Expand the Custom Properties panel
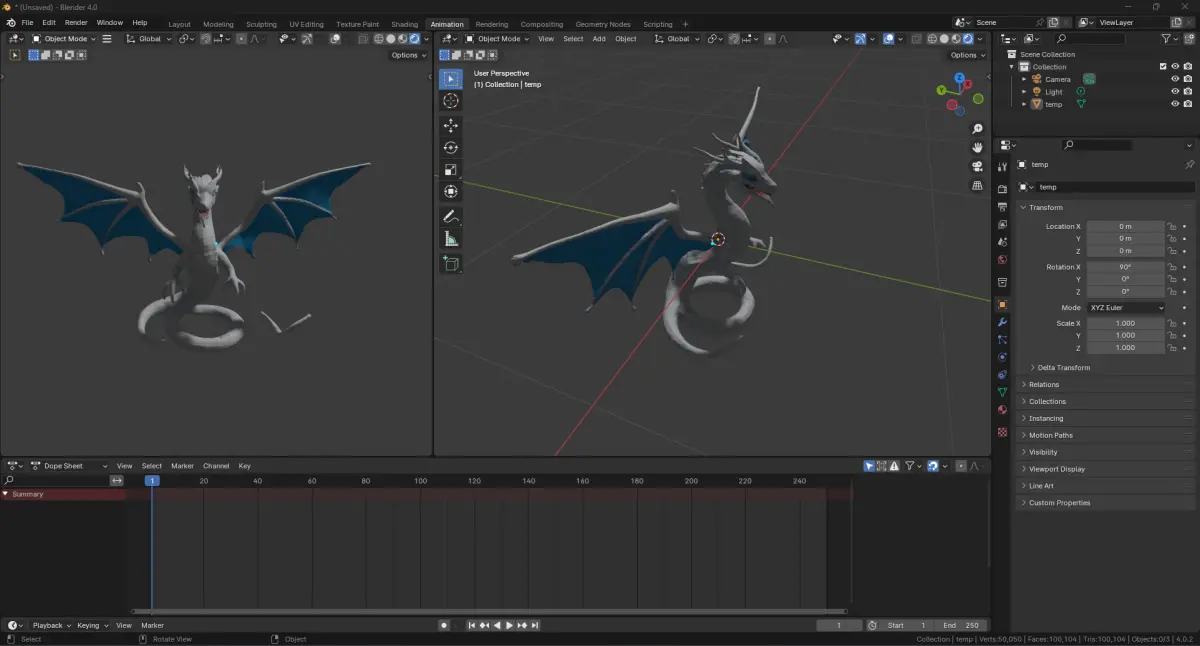This screenshot has height=646, width=1200. click(1106, 503)
